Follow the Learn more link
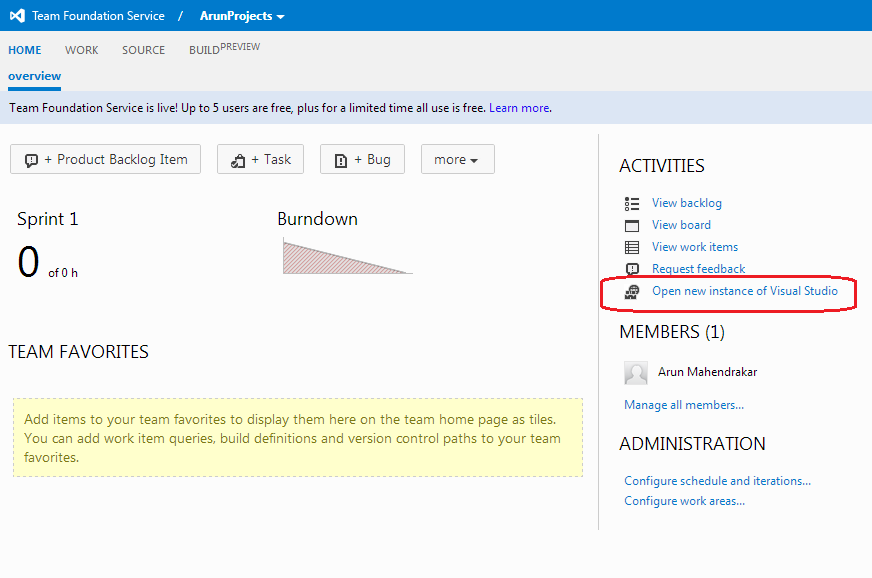 (x=519, y=108)
